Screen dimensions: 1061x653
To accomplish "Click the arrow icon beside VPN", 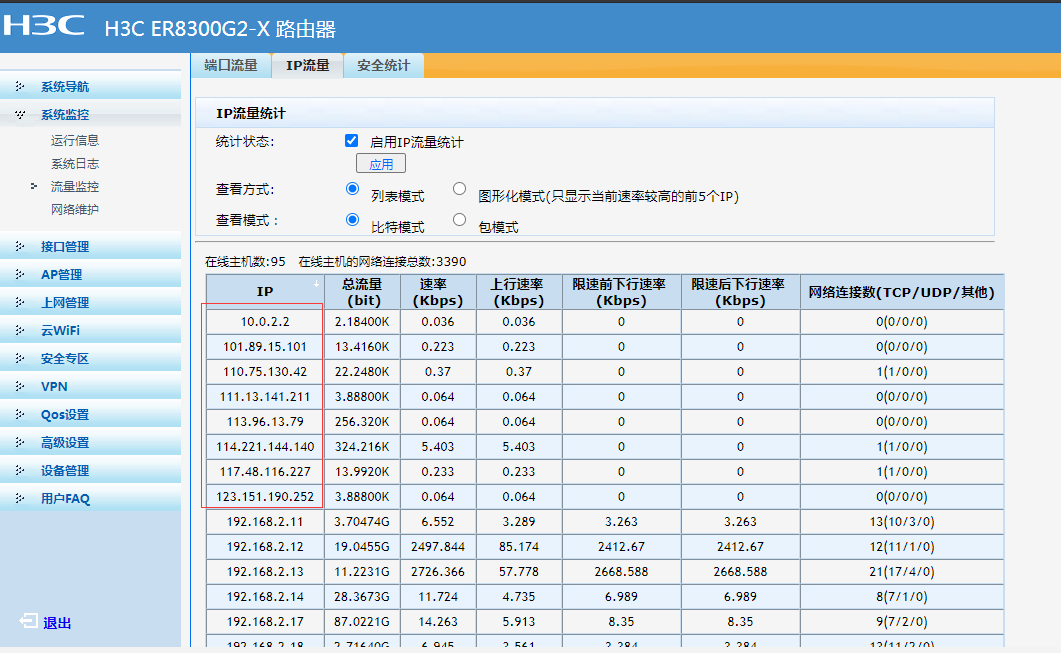I will 20,386.
